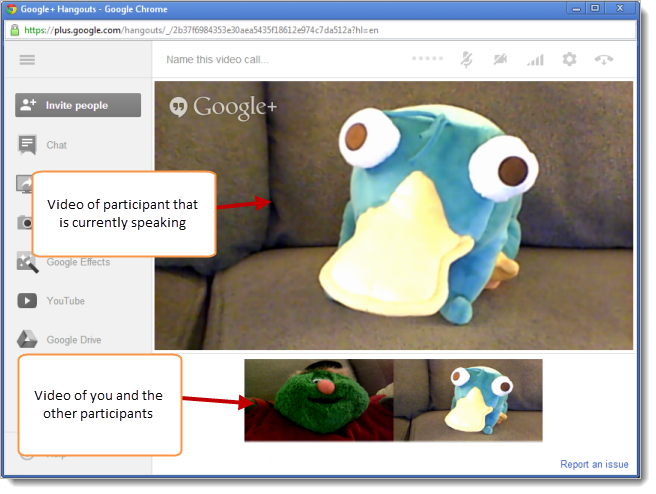The width and height of the screenshot is (656, 494).
Task: Select the blue platypus participant thumbnail
Action: 468,400
